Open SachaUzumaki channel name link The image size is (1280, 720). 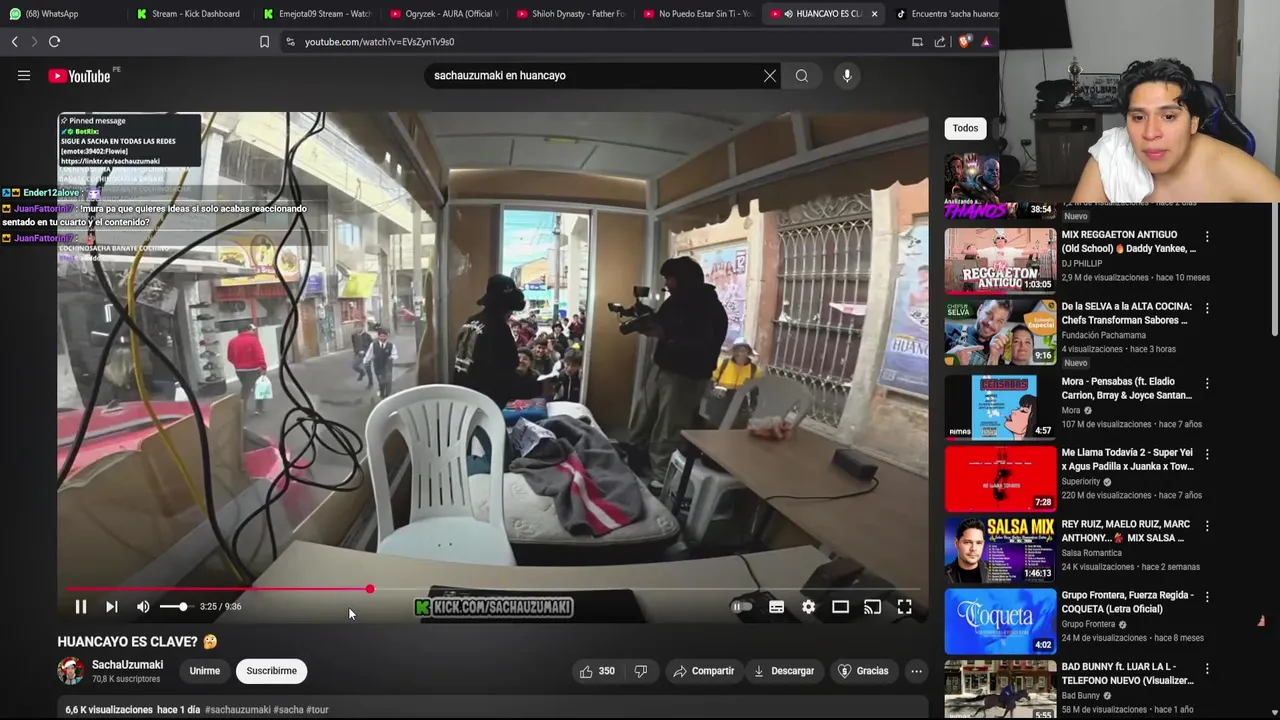pyautogui.click(x=127, y=665)
